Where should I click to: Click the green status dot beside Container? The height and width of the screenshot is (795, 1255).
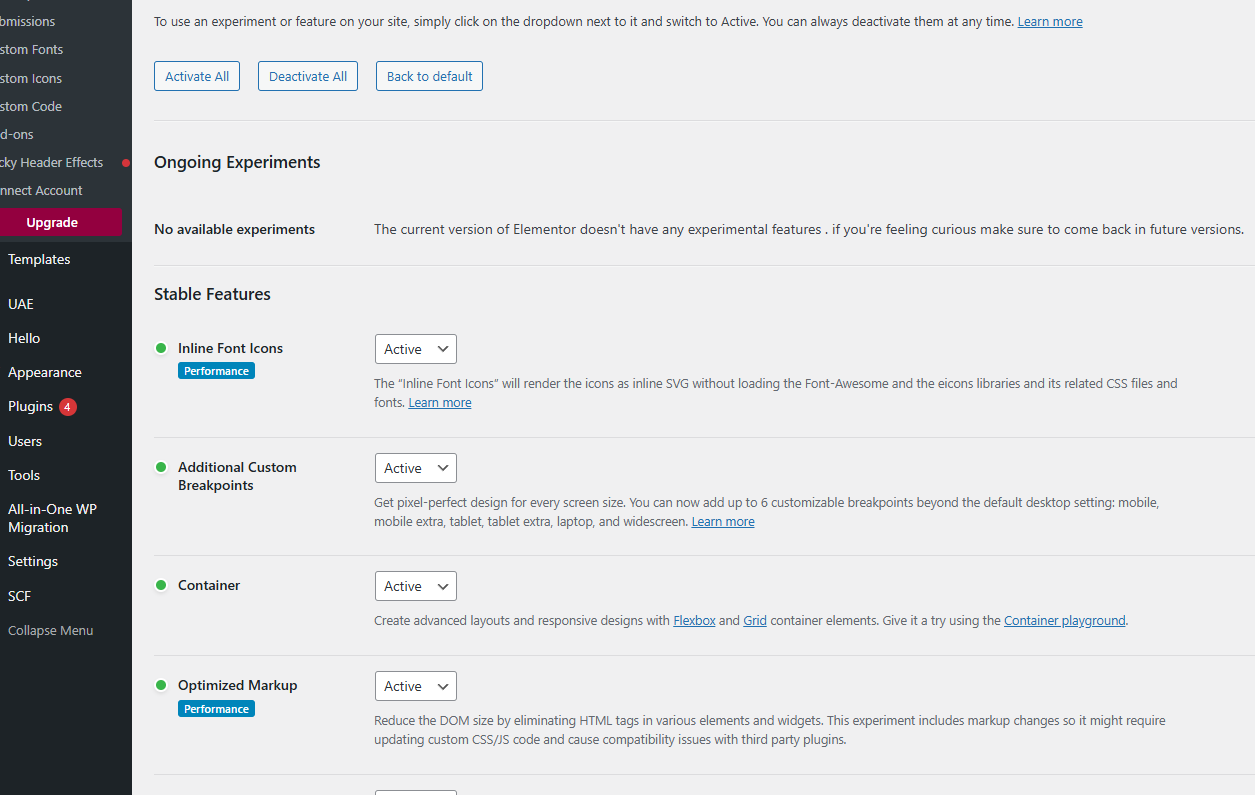(161, 585)
